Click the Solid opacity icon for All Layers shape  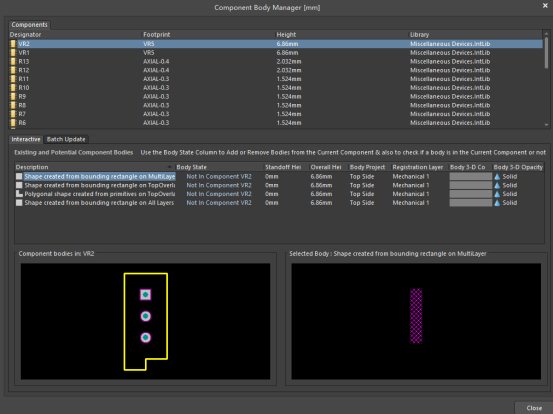pos(497,203)
